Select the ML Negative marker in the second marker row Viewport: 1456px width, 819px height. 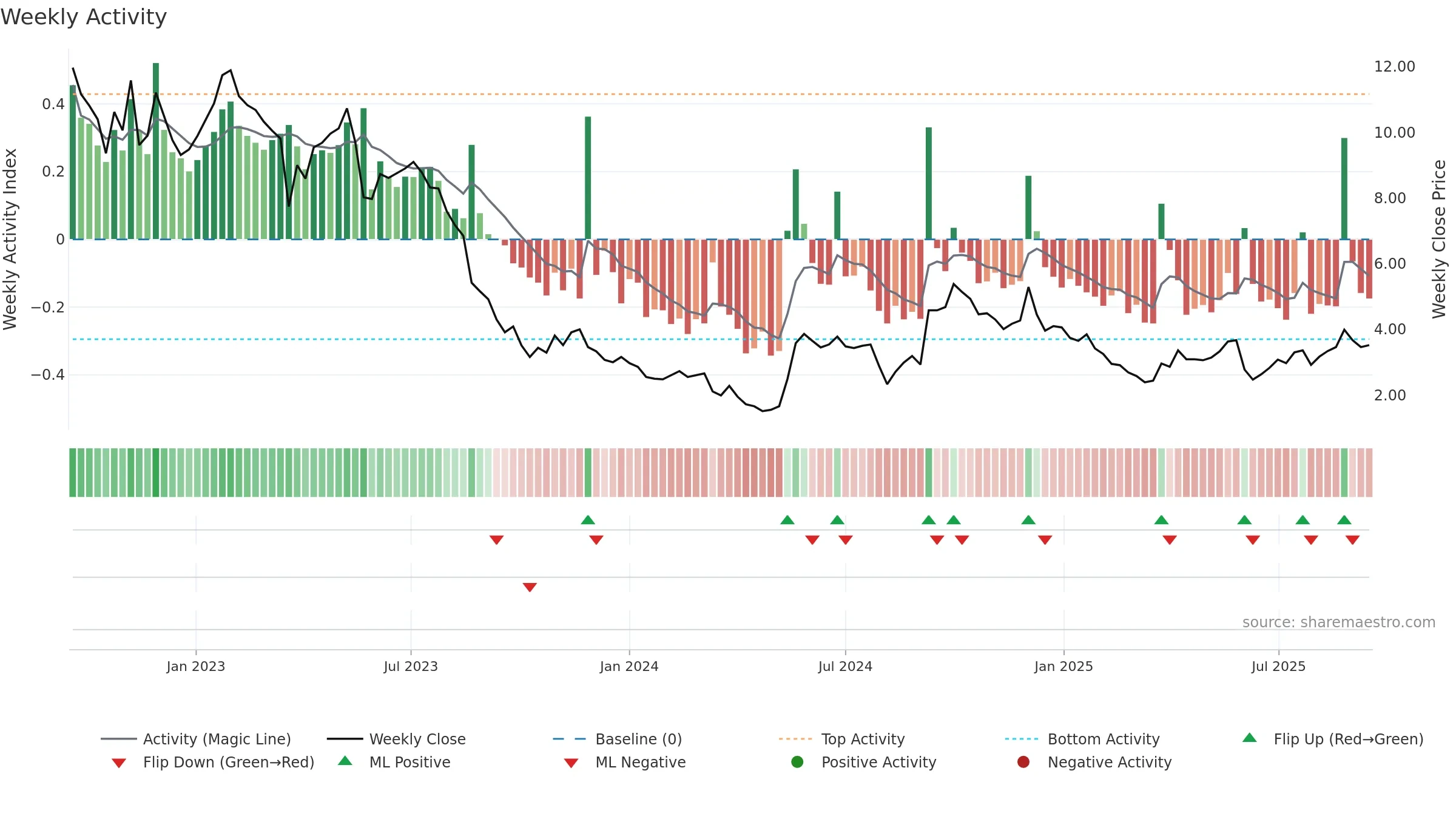click(530, 587)
